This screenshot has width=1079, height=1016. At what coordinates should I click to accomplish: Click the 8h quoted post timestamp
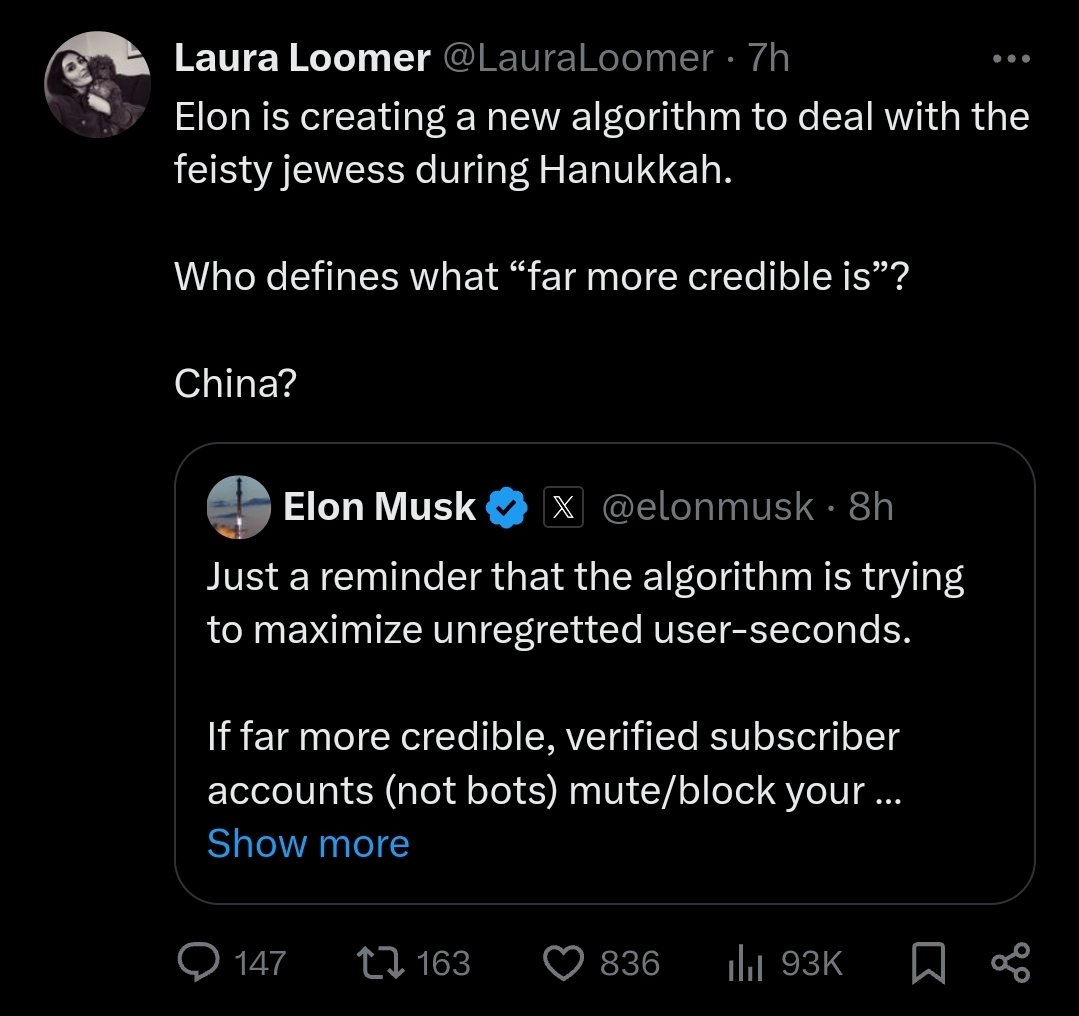pyautogui.click(x=870, y=508)
